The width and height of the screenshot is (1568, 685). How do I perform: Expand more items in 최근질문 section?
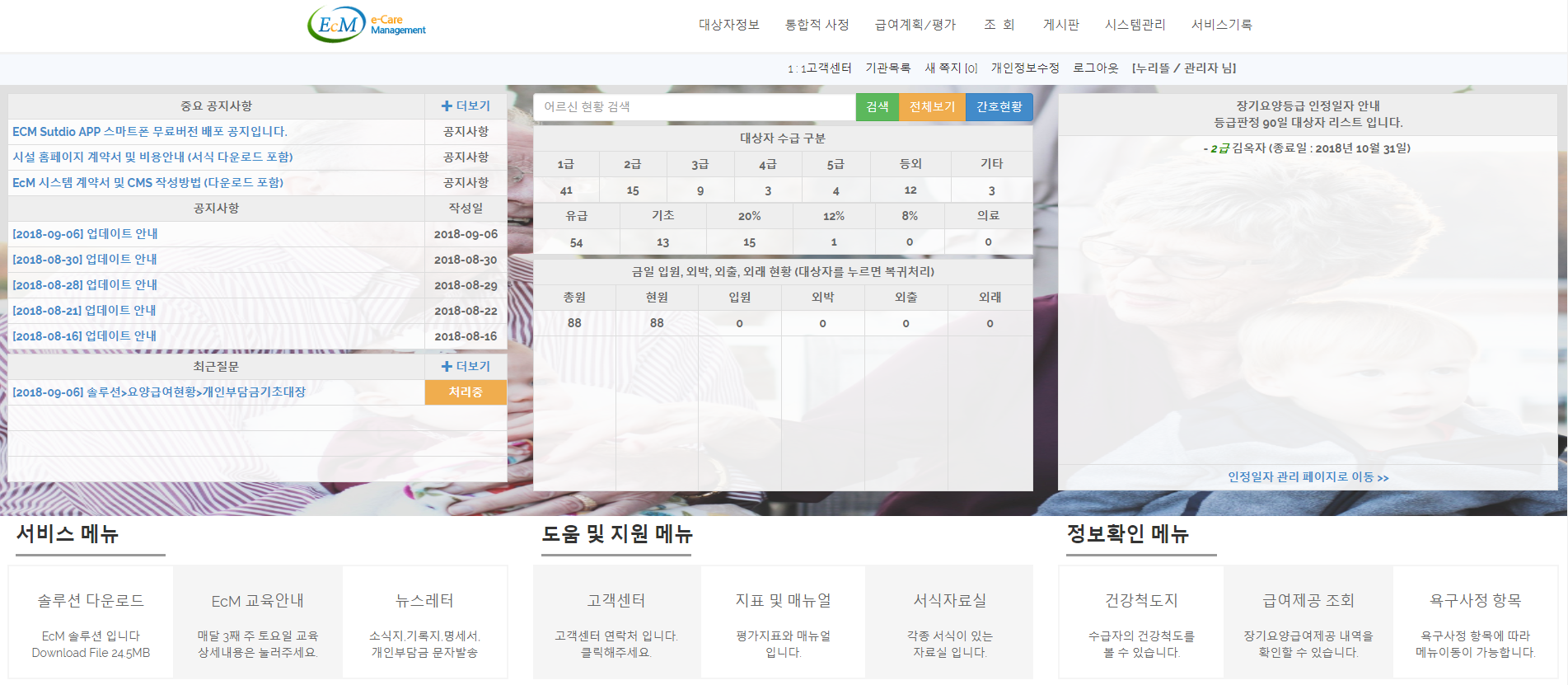click(466, 367)
